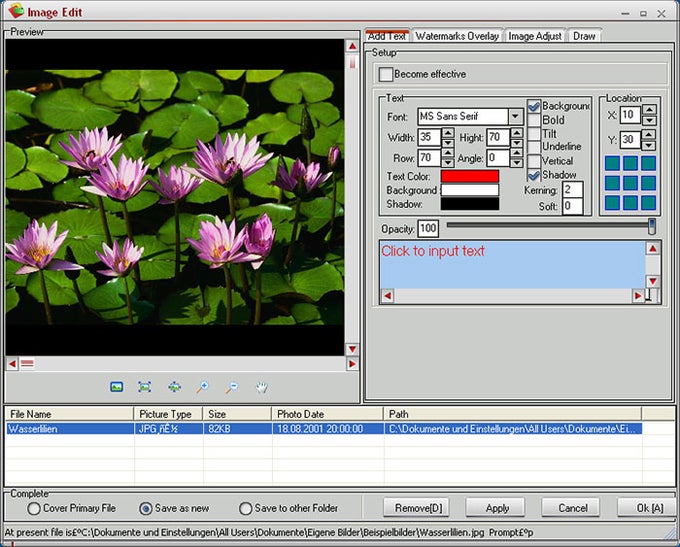Choose the top-center location preset square
The width and height of the screenshot is (680, 547).
coord(630,164)
